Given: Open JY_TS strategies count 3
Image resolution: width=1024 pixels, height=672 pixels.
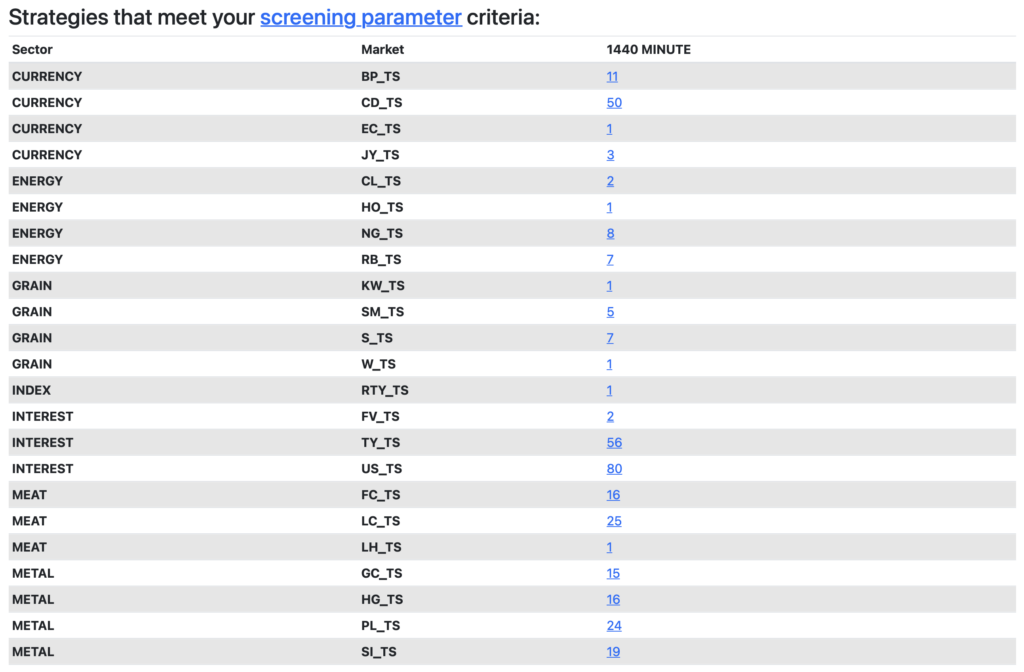Looking at the screenshot, I should 610,155.
